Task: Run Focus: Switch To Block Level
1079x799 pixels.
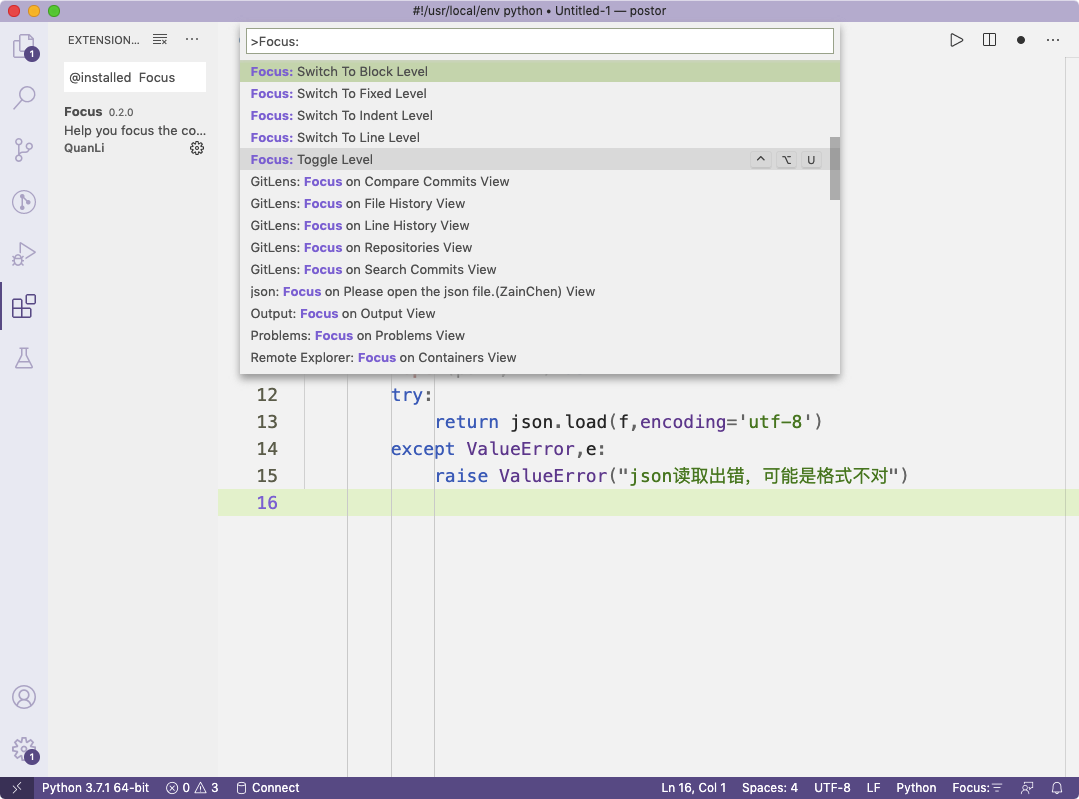Action: [x=540, y=72]
